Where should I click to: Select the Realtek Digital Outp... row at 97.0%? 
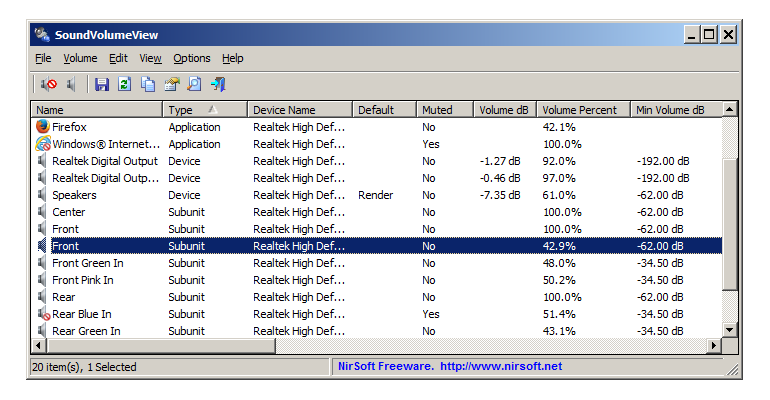point(377,178)
